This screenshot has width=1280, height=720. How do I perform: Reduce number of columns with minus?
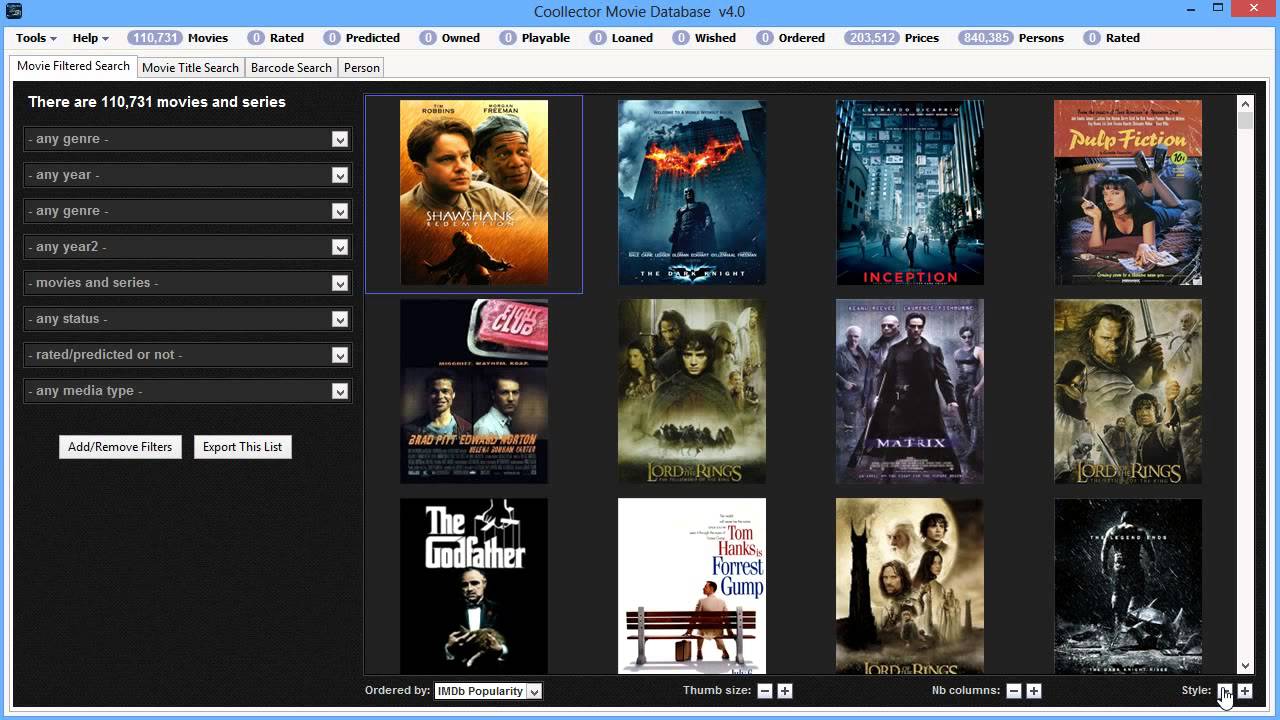click(1014, 691)
